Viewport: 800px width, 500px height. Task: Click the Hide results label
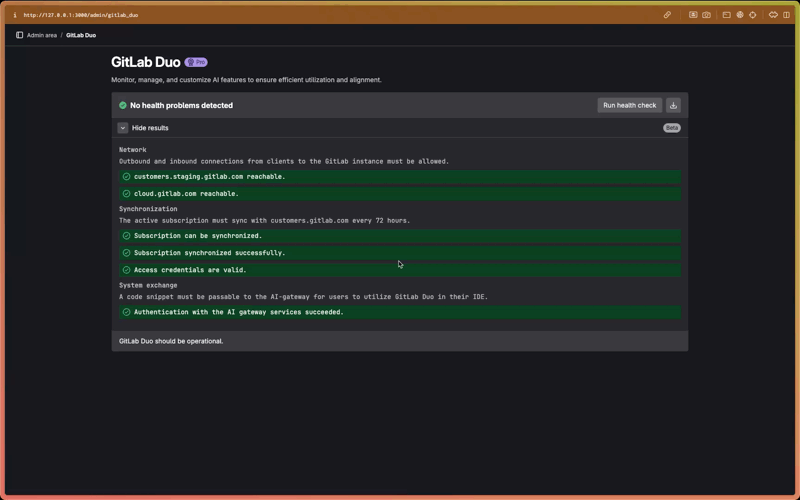coord(150,128)
